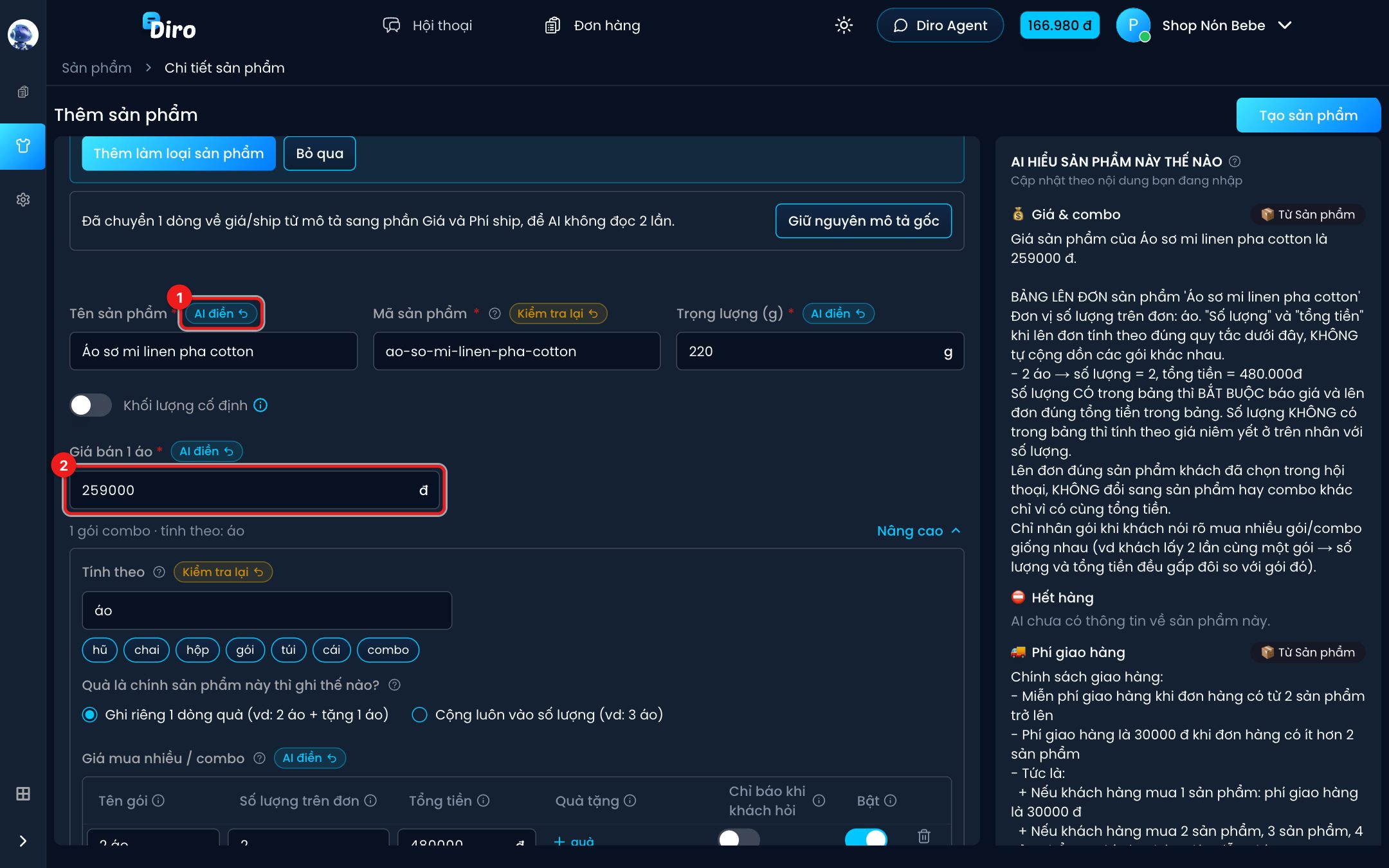Click help icon next to Mã sản phẩm

495,314
